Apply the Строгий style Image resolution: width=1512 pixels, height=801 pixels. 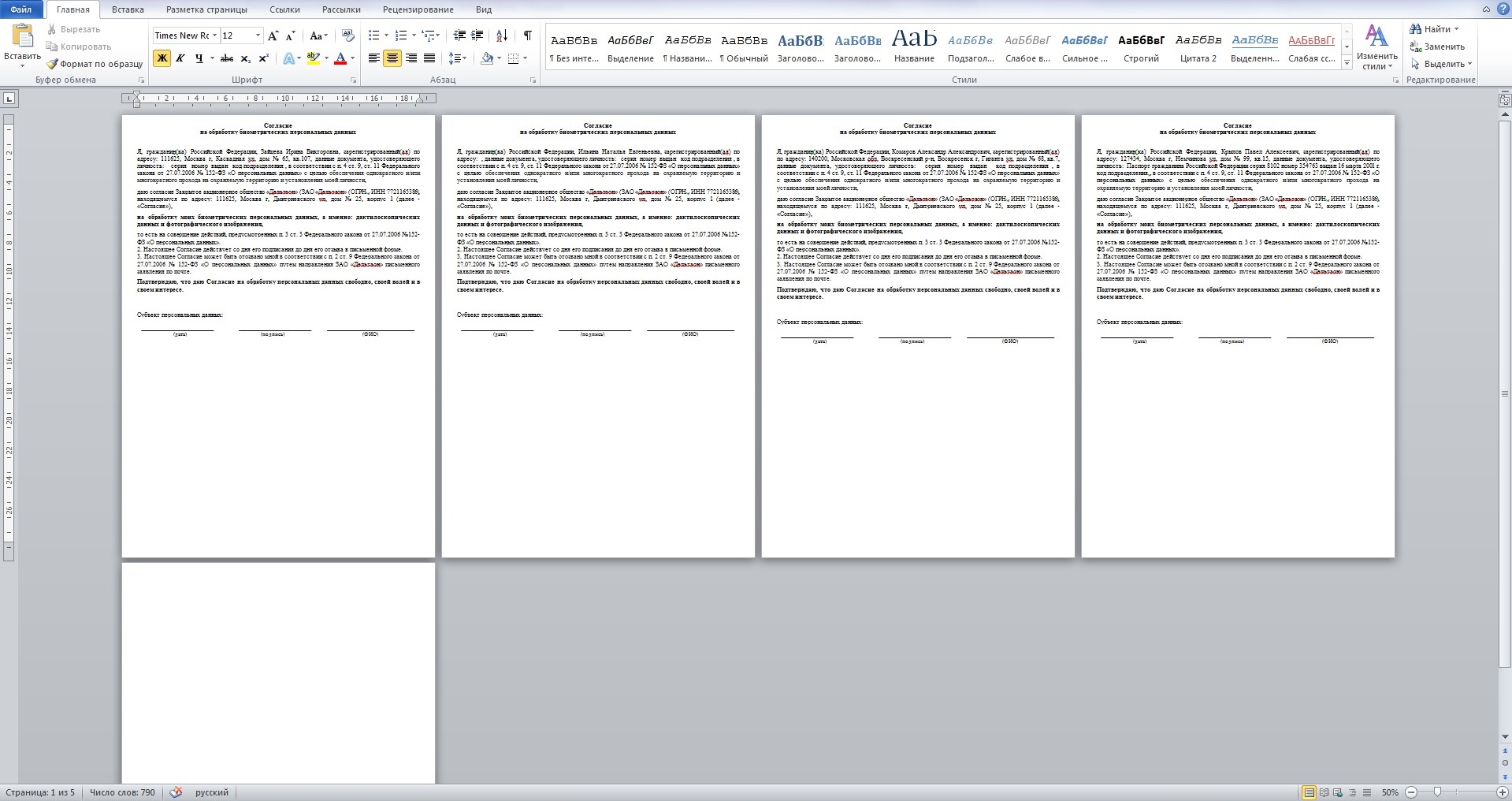tap(1141, 47)
